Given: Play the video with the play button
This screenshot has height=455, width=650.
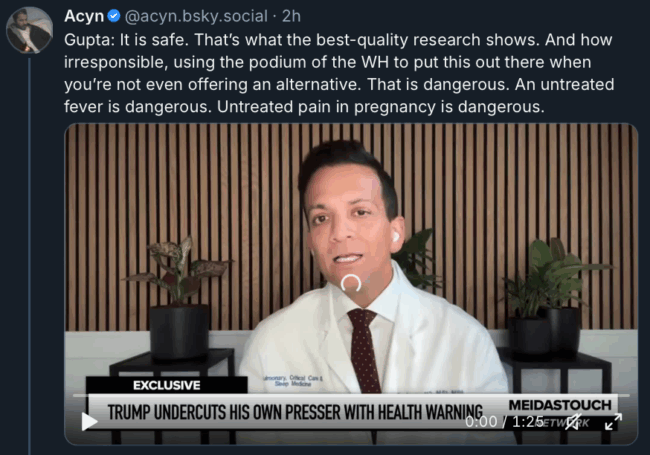Looking at the screenshot, I should point(89,421).
